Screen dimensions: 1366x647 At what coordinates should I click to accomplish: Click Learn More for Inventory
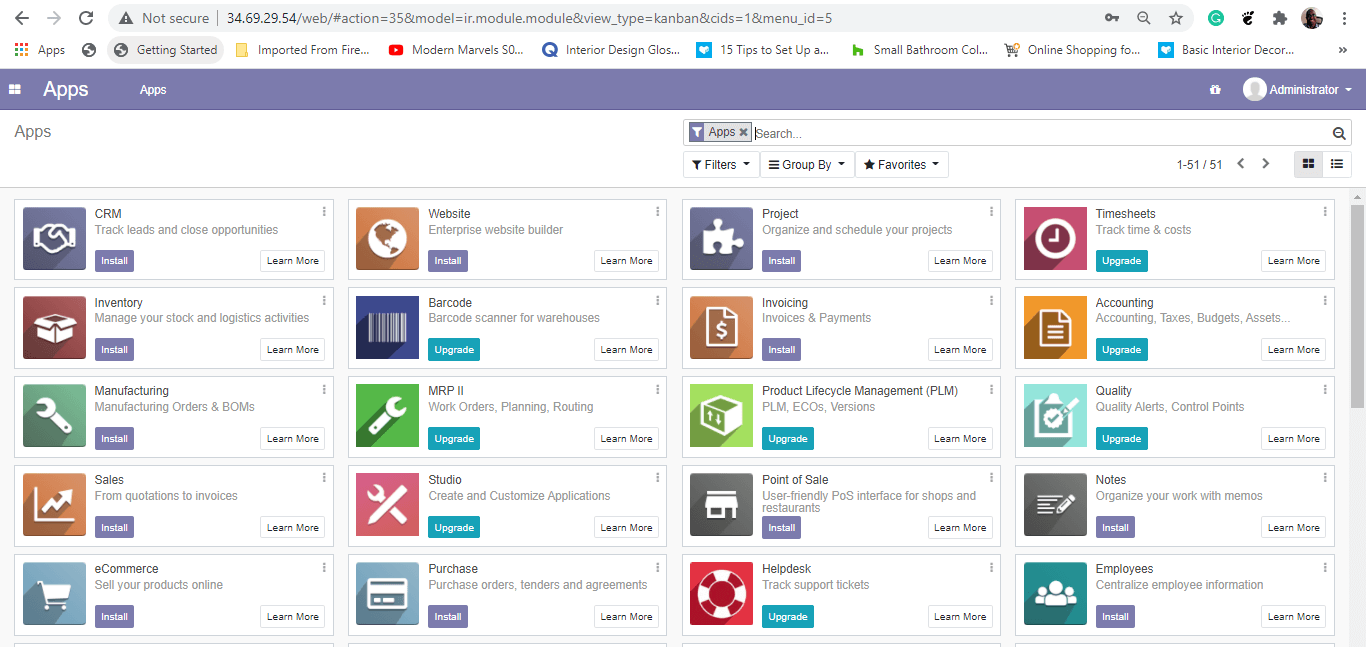pyautogui.click(x=293, y=350)
